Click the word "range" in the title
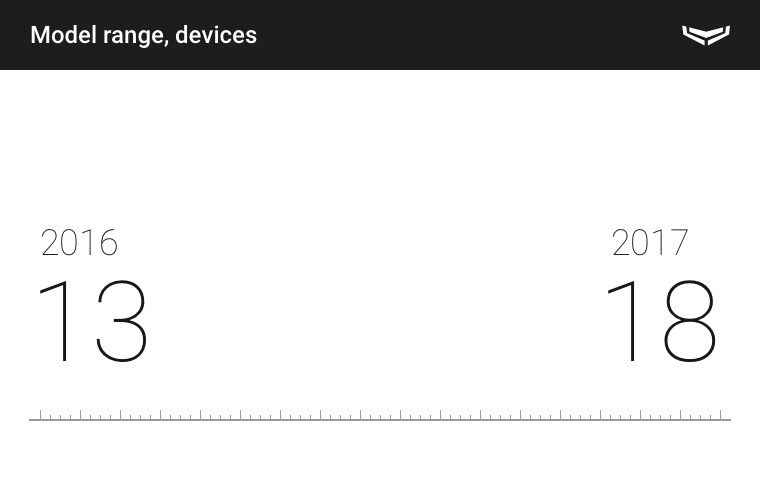Viewport: 760px width, 480px height. (x=135, y=36)
